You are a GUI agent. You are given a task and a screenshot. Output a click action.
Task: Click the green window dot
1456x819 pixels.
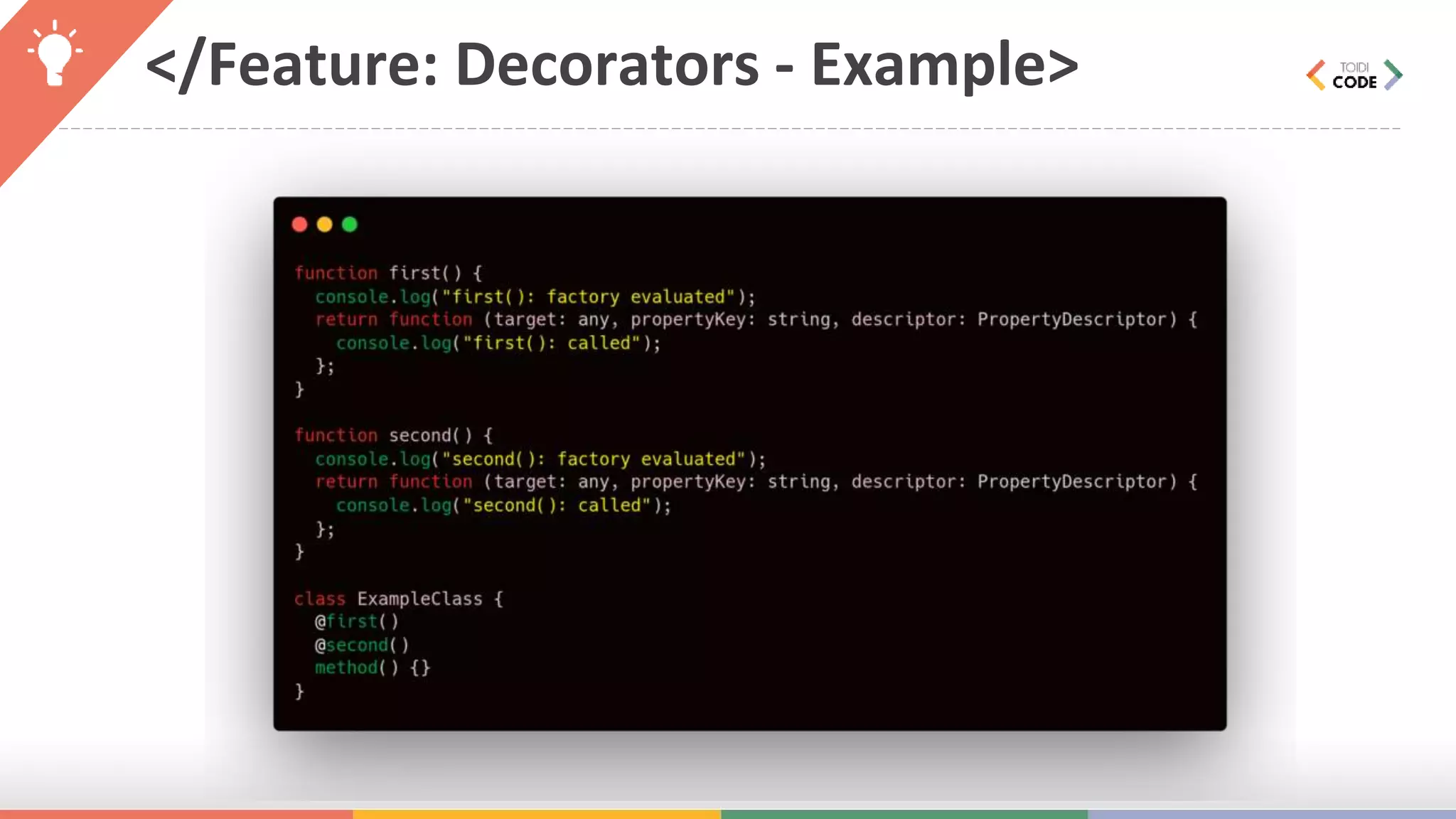click(x=350, y=225)
